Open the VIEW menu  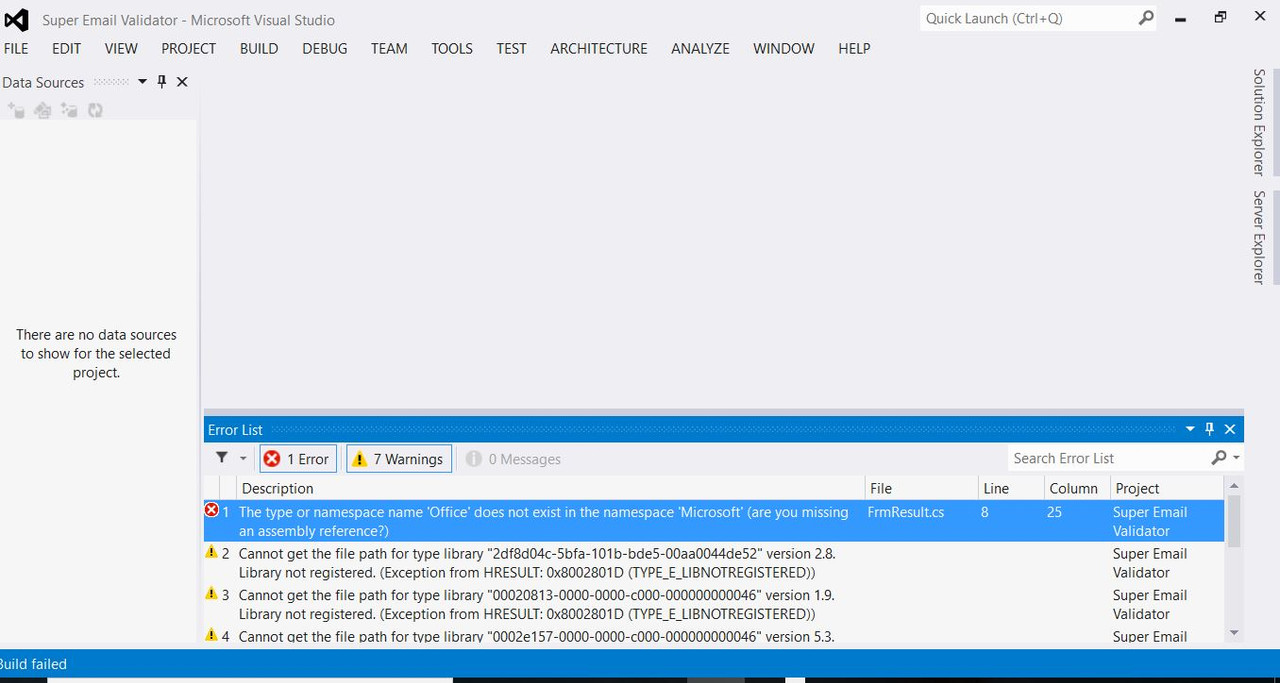pyautogui.click(x=121, y=48)
